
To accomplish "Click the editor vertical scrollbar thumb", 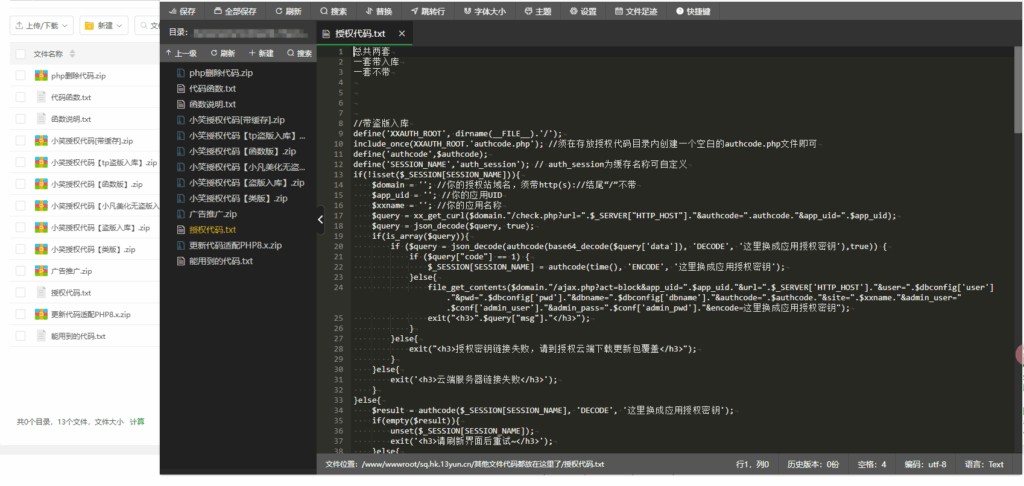I will [x=1019, y=91].
